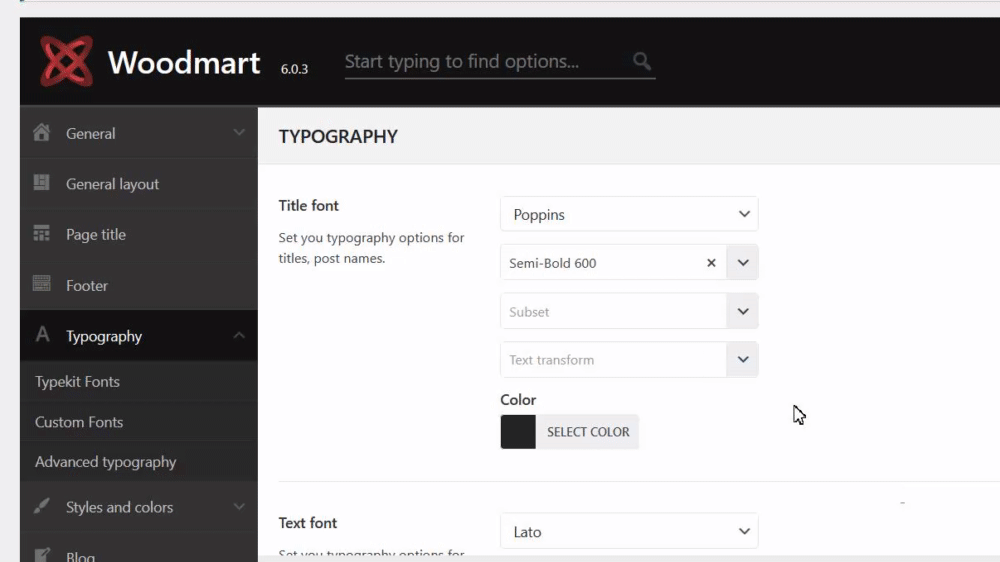Screen dimensions: 1000x562
Task: Clear the Semi-Bold 600 selection
Action: tap(711, 263)
